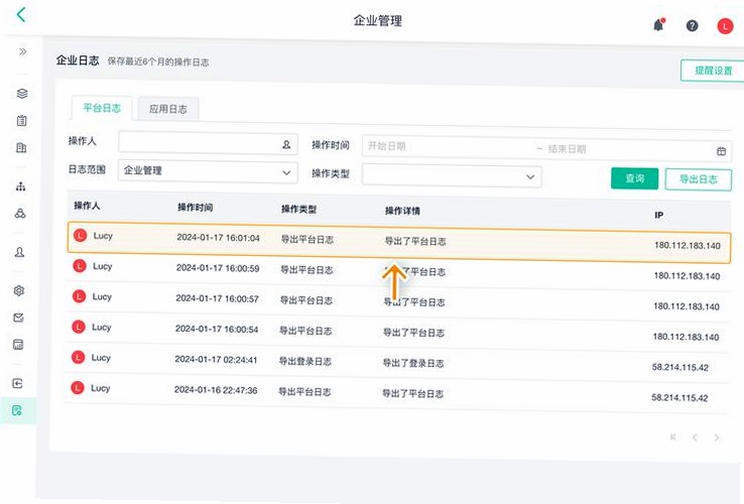Click Lucy avatar in 02:24:41 row
Image resolution: width=744 pixels, height=504 pixels.
tap(78, 357)
